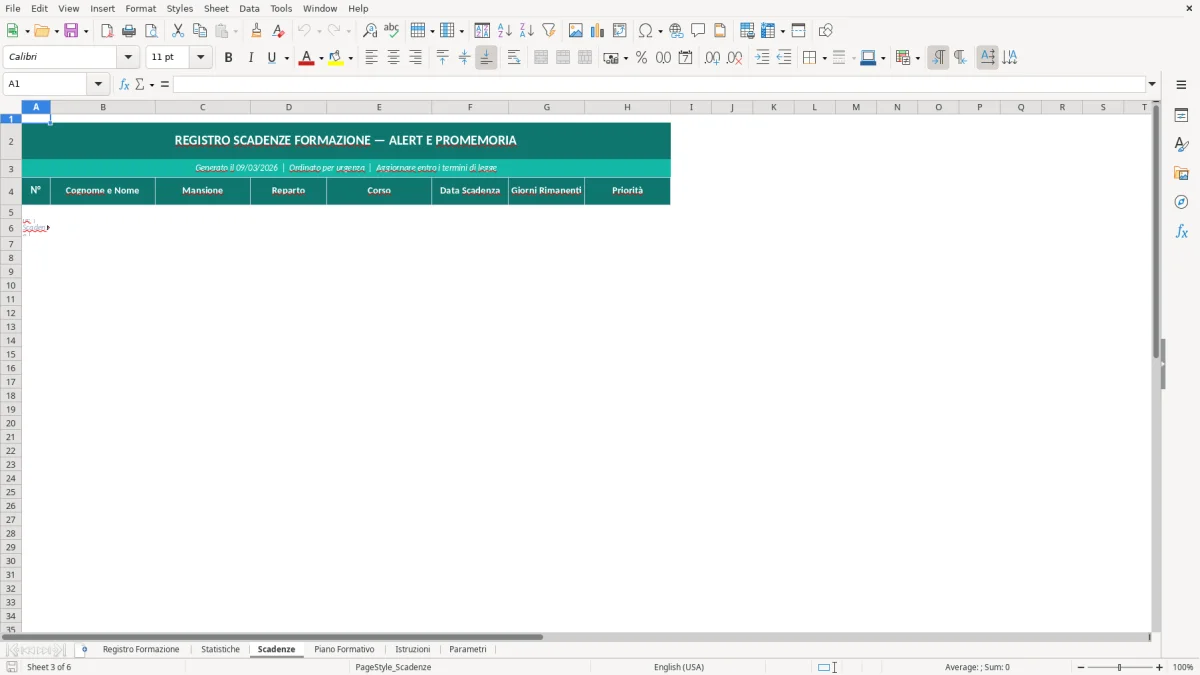Open the Format menu
The height and width of the screenshot is (675, 1200).
(141, 8)
